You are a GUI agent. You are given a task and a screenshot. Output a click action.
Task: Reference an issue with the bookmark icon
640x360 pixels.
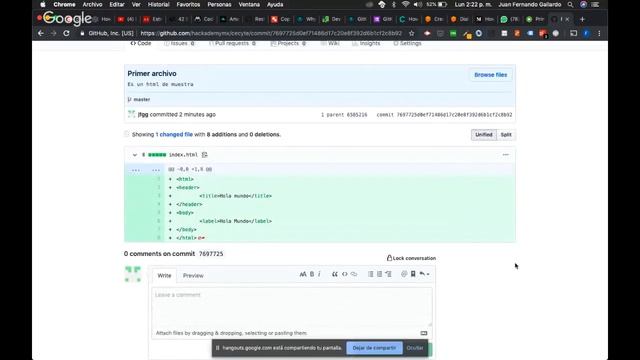(x=413, y=274)
